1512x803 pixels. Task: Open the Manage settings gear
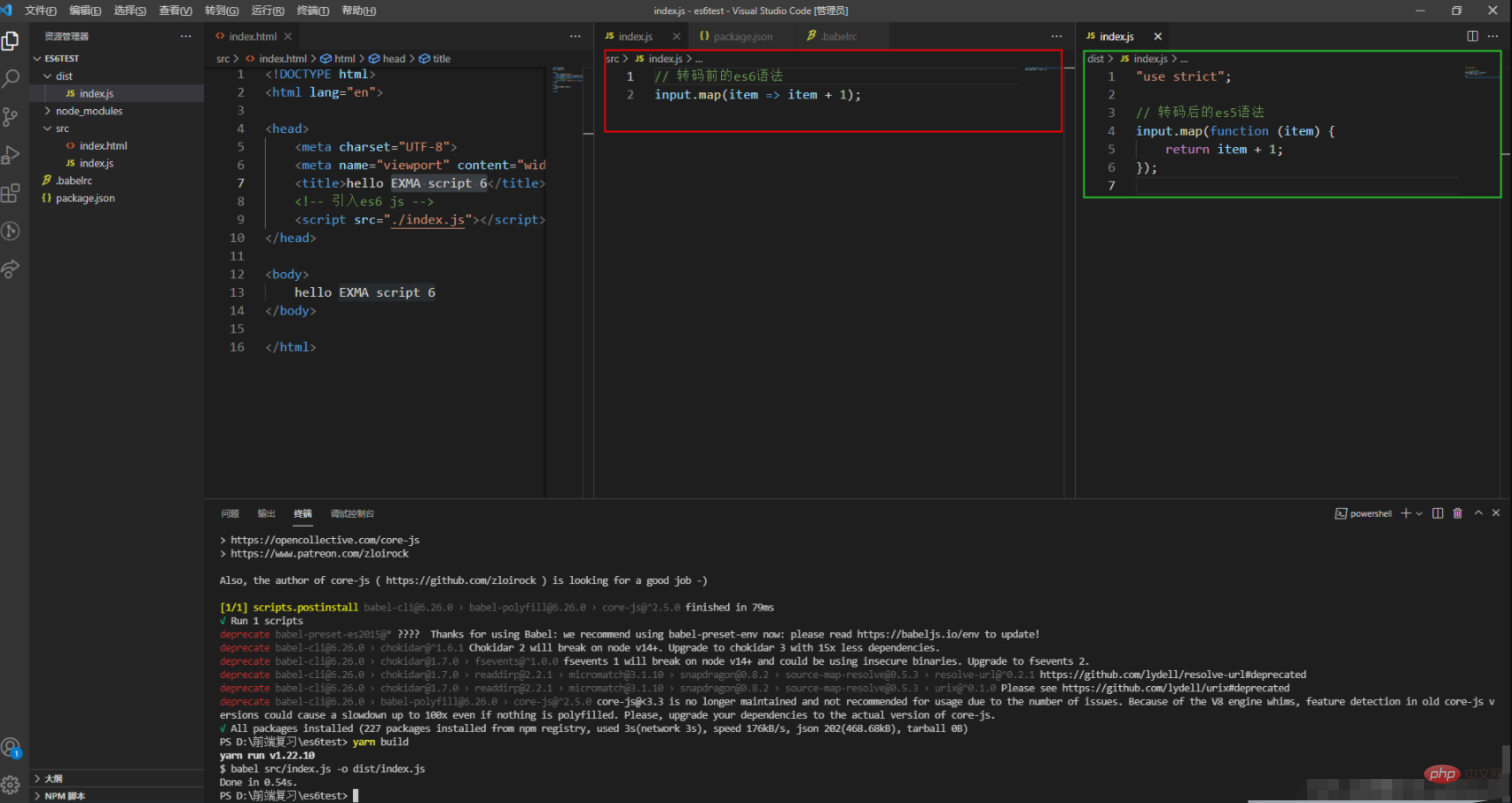(11, 784)
